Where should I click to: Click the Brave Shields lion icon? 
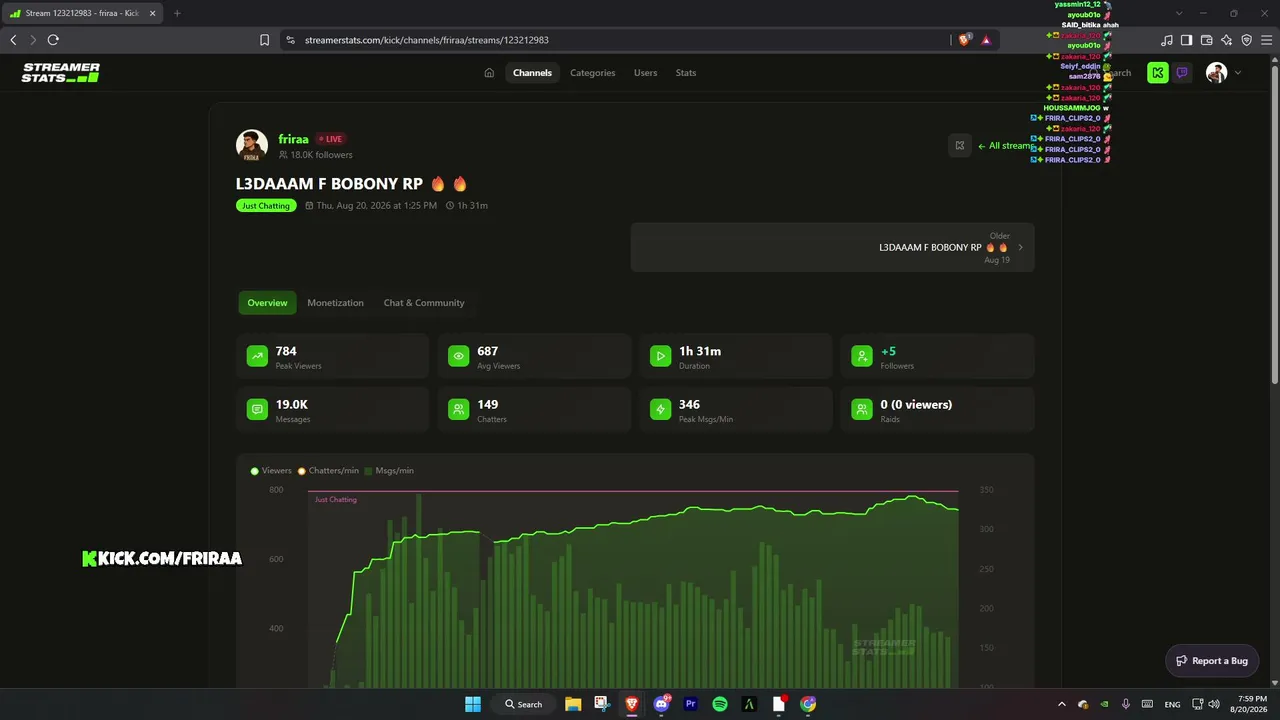point(964,40)
